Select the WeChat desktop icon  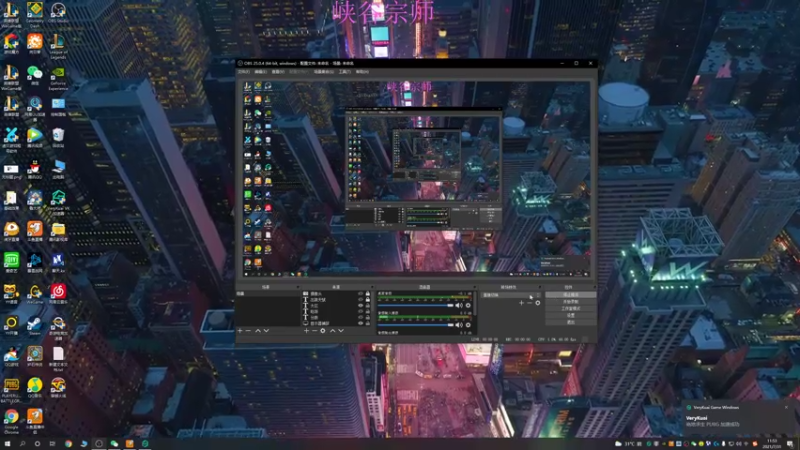click(x=35, y=75)
